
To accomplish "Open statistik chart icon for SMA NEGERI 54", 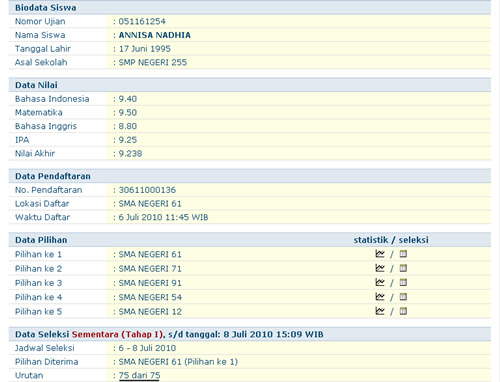I will pos(380,297).
